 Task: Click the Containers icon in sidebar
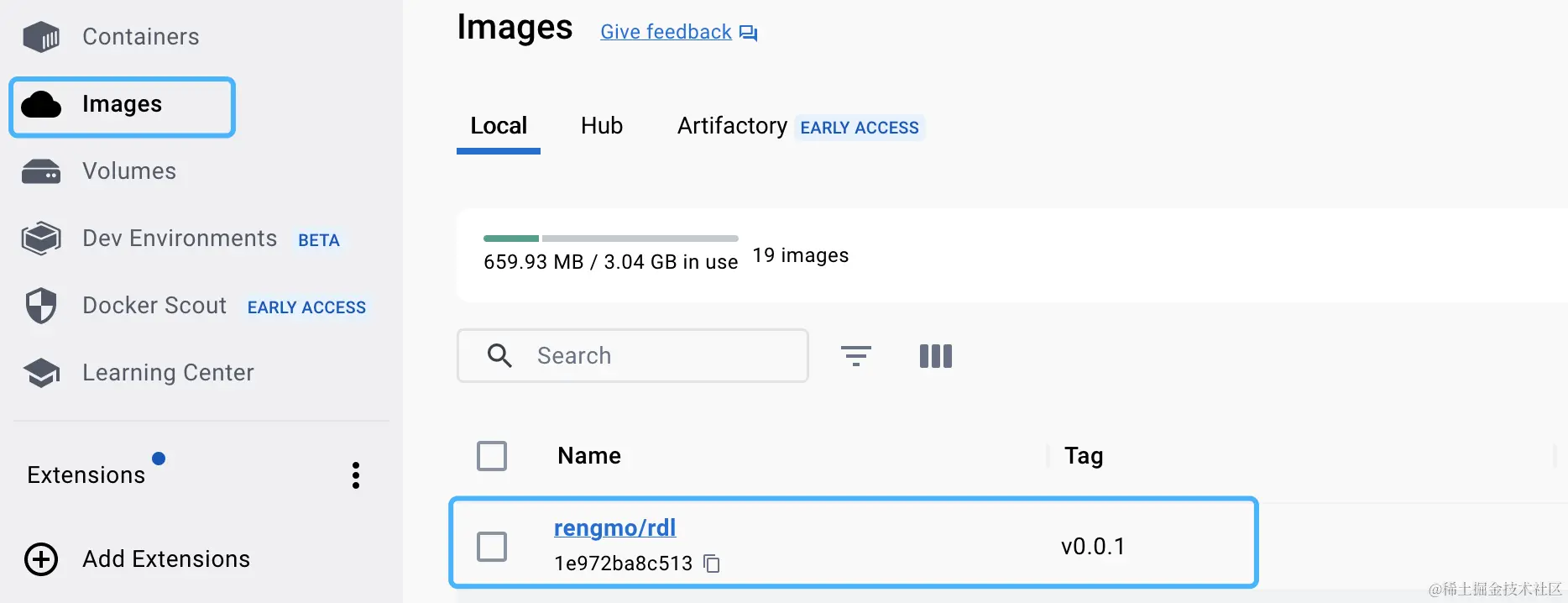(x=41, y=37)
